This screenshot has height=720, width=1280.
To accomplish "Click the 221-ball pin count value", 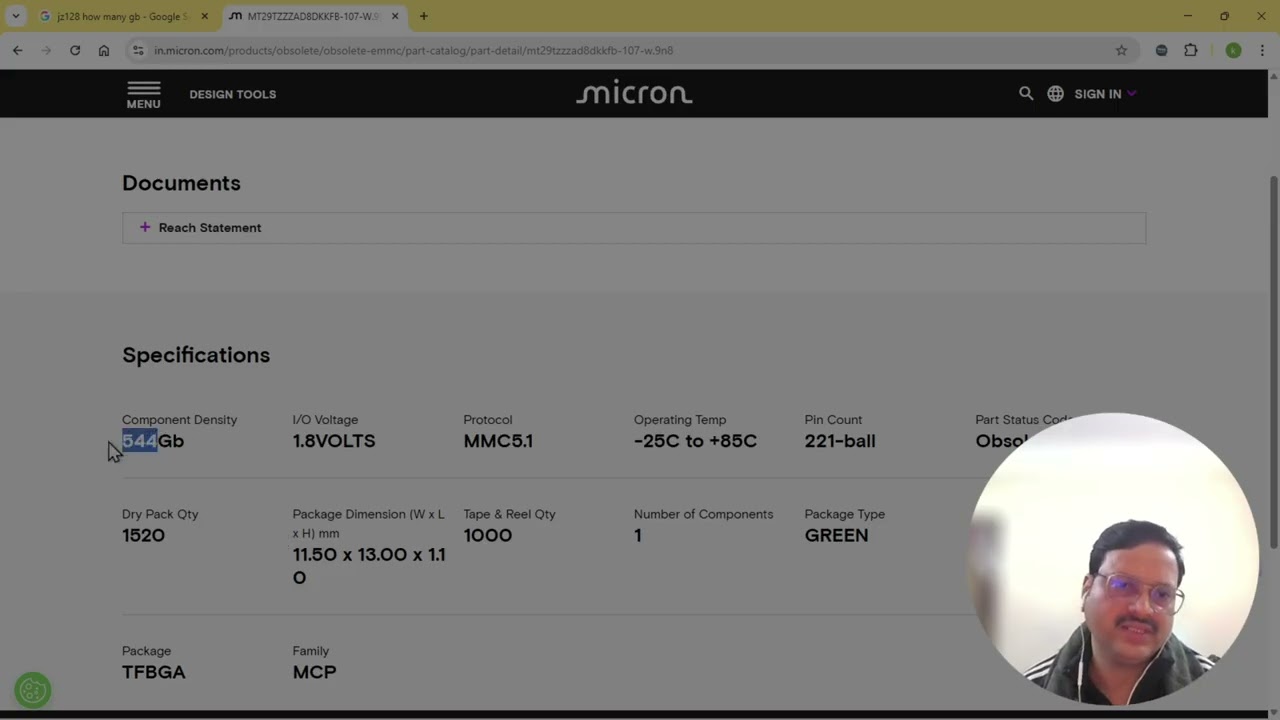I will click(840, 441).
